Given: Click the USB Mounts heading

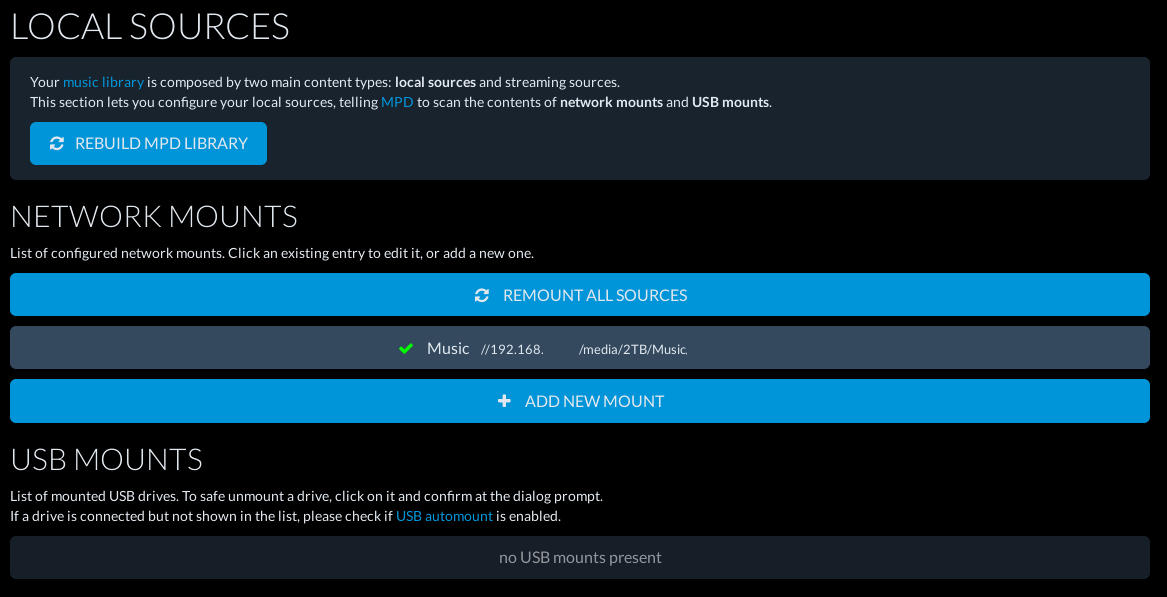Looking at the screenshot, I should point(107,460).
